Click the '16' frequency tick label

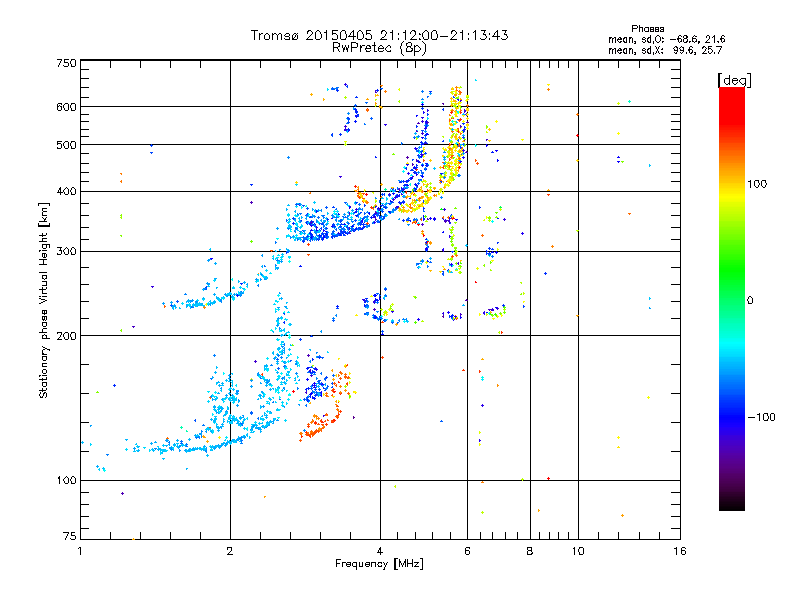(680, 551)
